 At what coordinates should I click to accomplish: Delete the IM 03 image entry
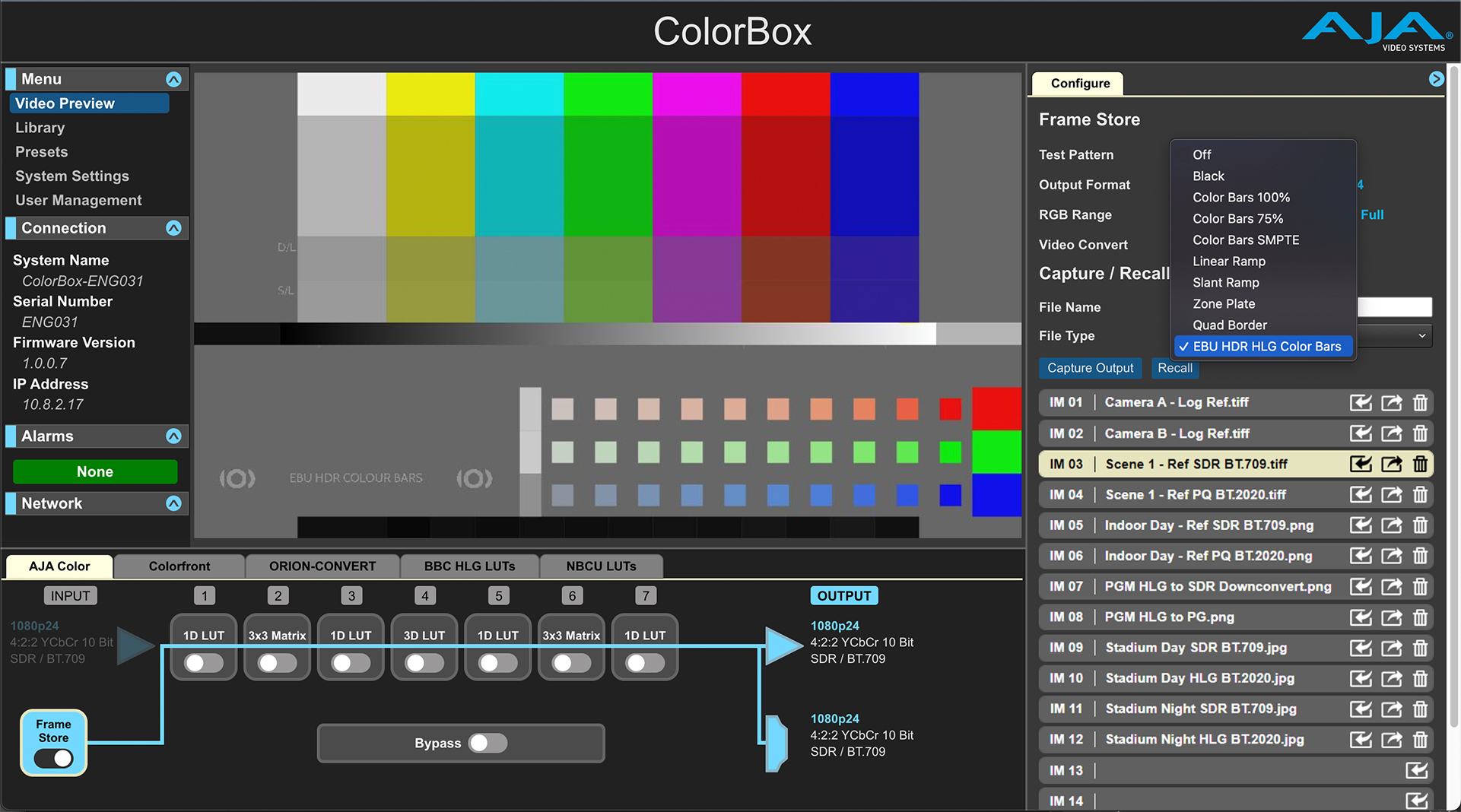(1420, 464)
